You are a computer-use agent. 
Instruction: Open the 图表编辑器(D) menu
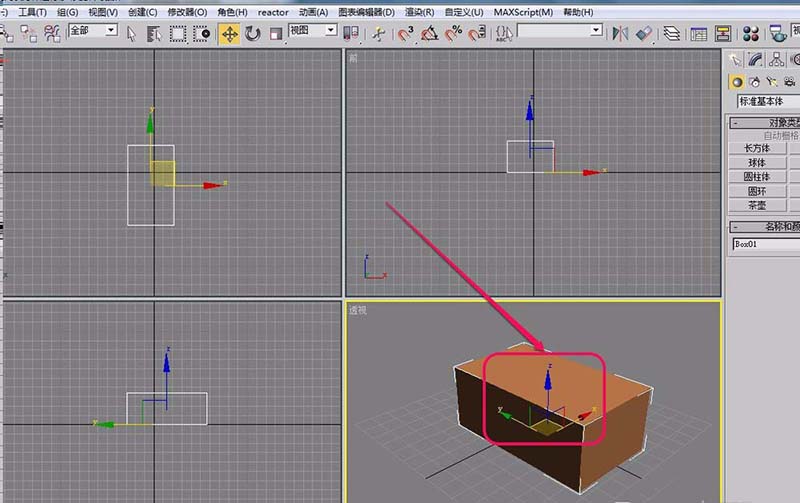point(366,12)
